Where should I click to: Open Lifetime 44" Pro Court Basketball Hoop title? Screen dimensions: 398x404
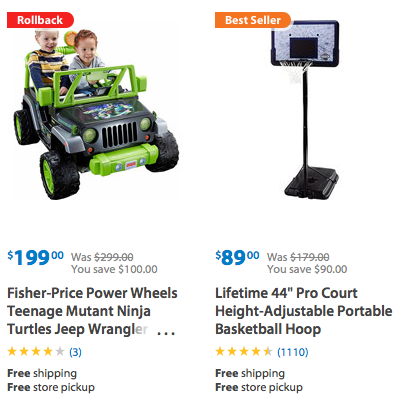[x=304, y=311]
